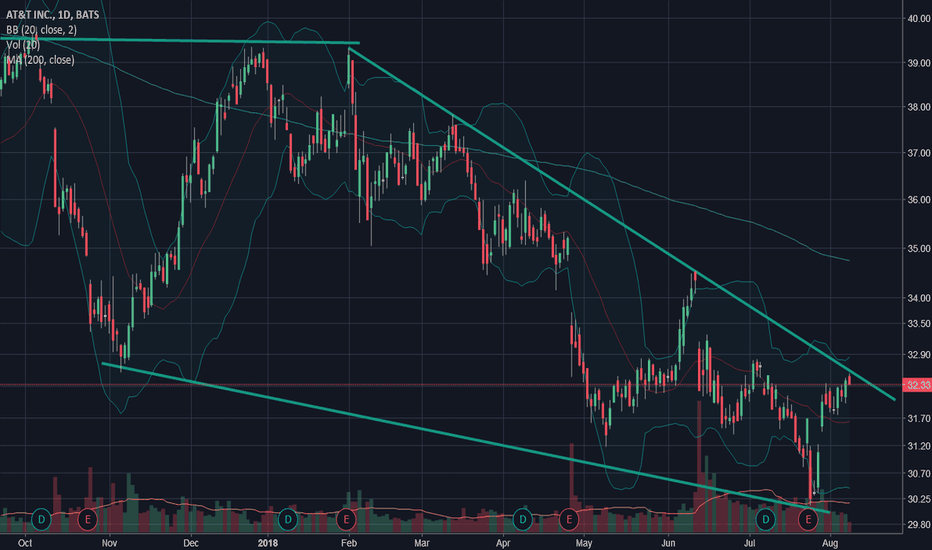Click the Mar label on time axis
932x550 pixels.
(421, 542)
